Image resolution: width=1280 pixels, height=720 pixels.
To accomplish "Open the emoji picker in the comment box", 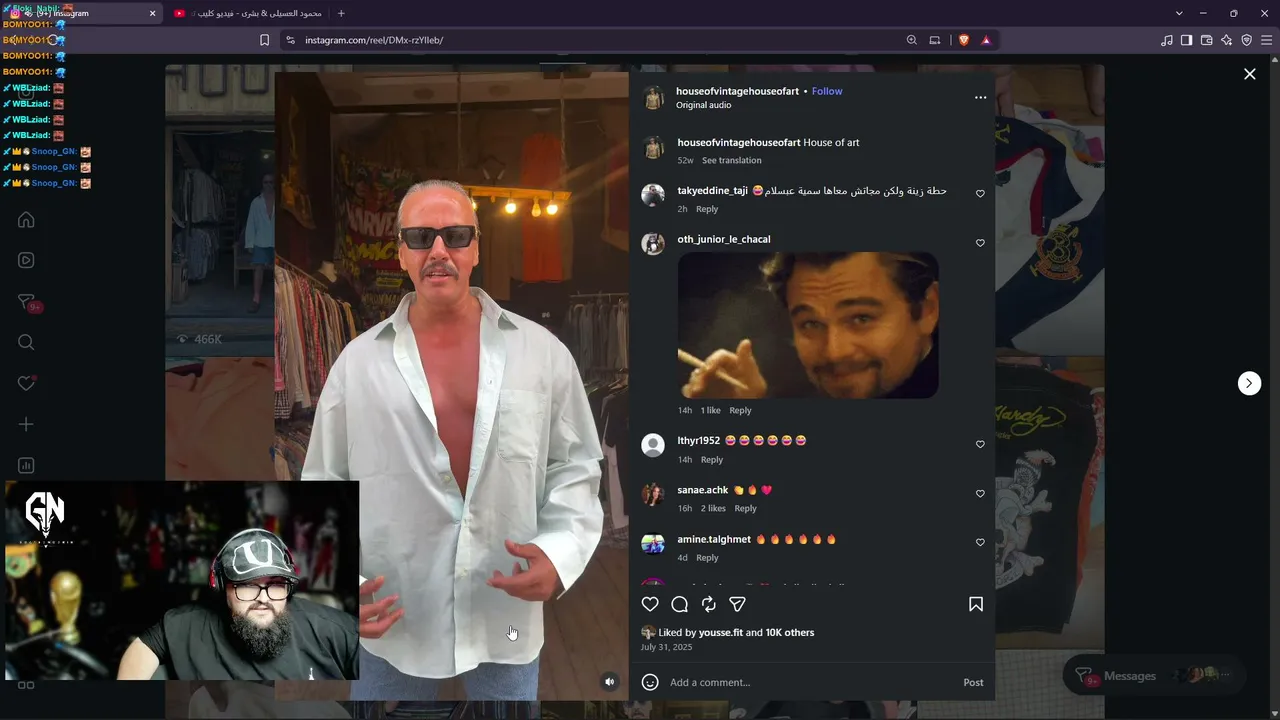I will 650,682.
